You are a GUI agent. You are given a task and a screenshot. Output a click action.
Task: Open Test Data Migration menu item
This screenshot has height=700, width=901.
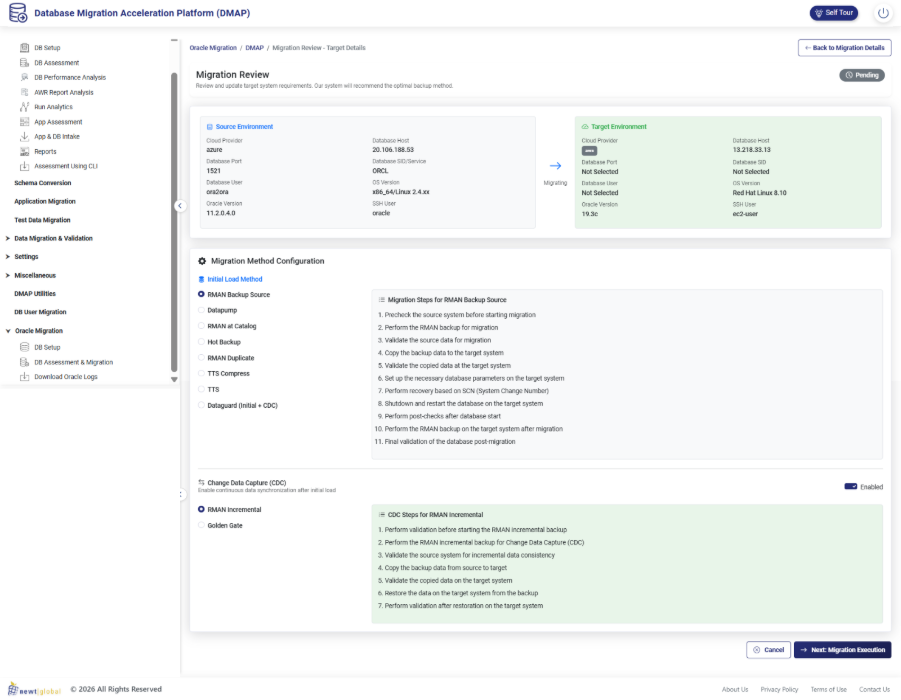click(x=42, y=220)
